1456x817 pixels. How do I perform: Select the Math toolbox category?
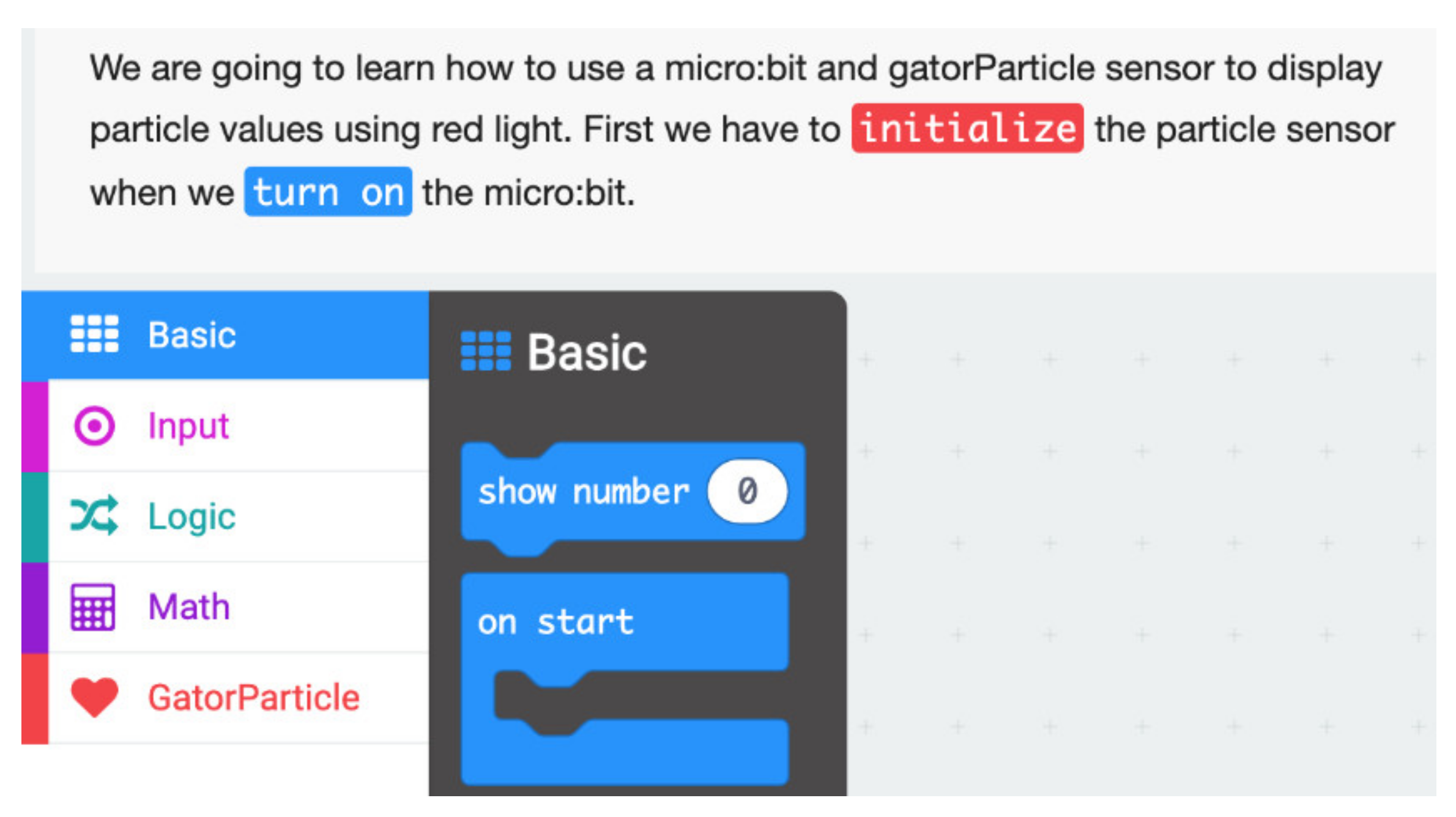click(190, 607)
